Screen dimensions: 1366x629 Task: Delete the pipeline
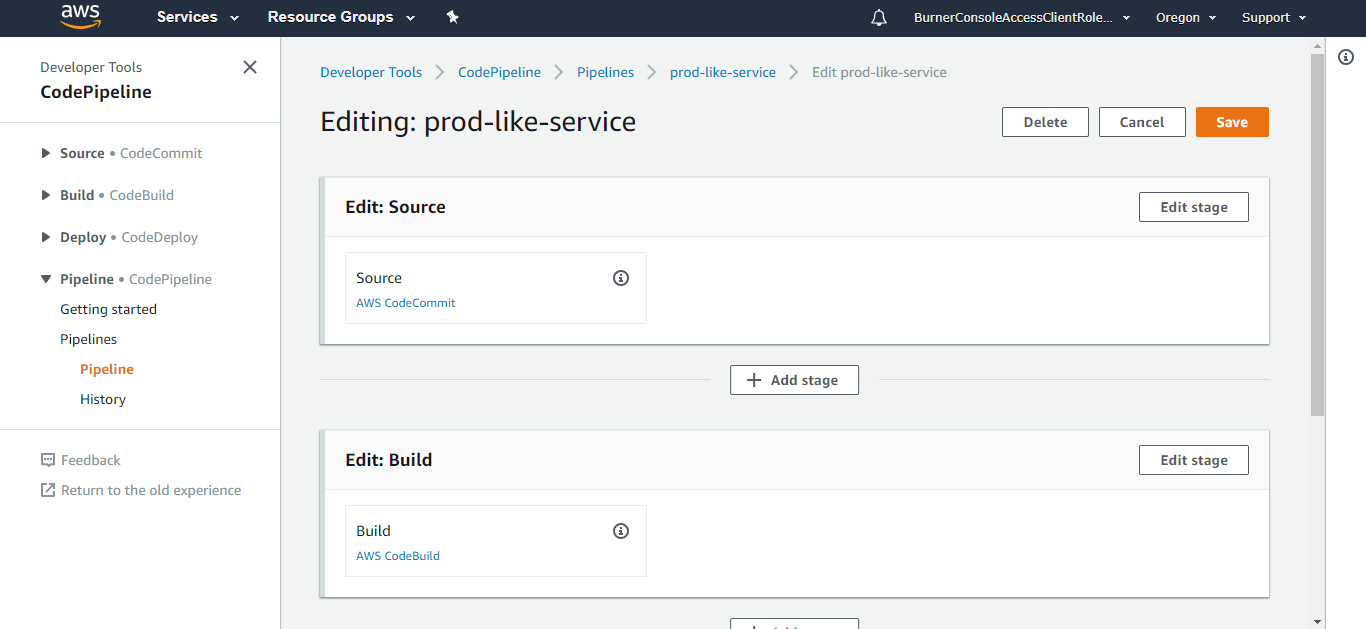(x=1045, y=122)
